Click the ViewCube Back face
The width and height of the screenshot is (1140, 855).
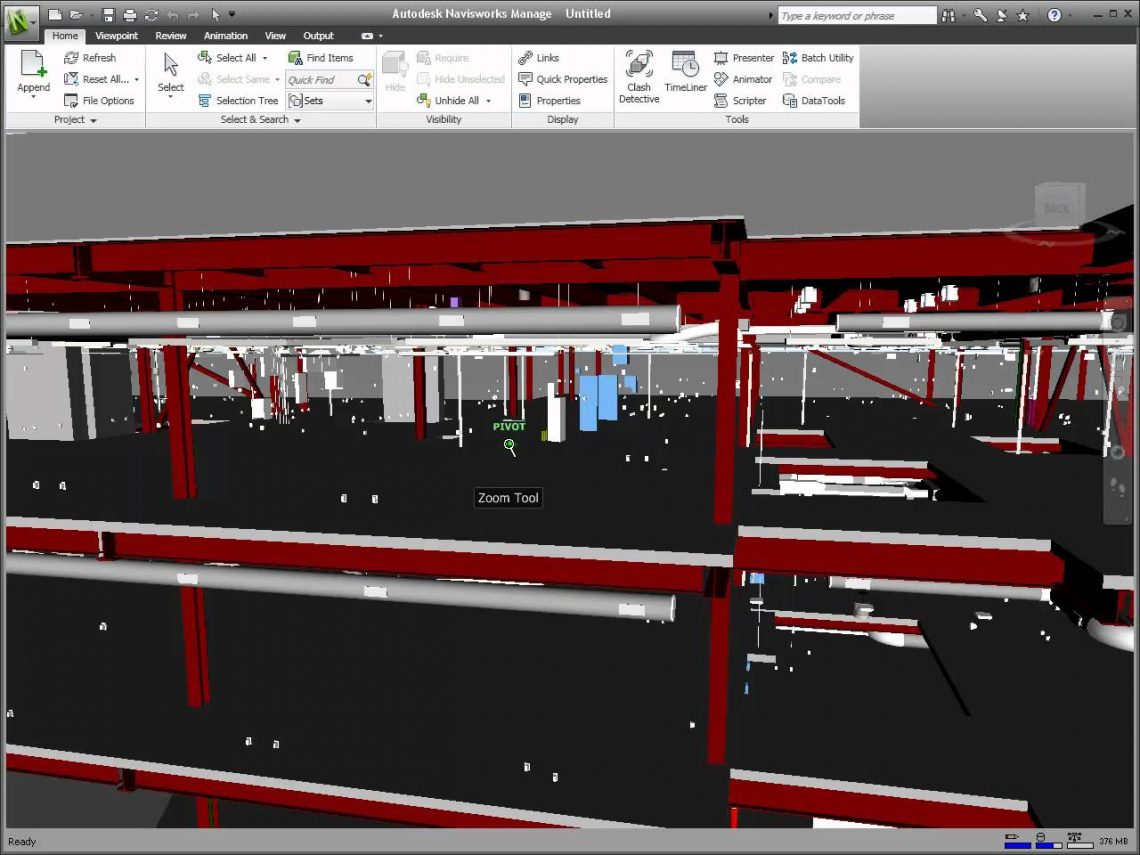[x=1056, y=207]
